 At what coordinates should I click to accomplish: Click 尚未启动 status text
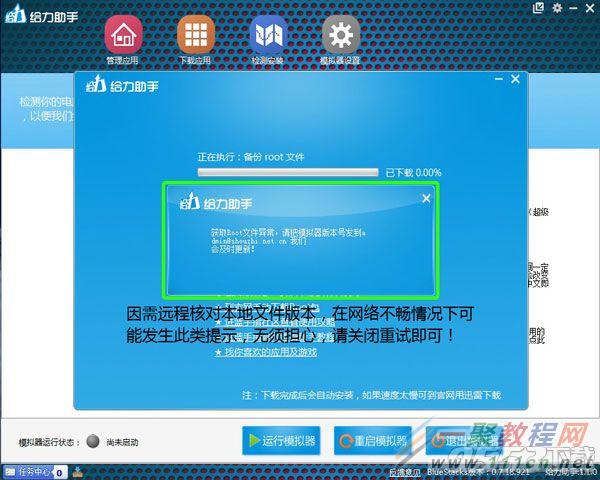coord(122,442)
